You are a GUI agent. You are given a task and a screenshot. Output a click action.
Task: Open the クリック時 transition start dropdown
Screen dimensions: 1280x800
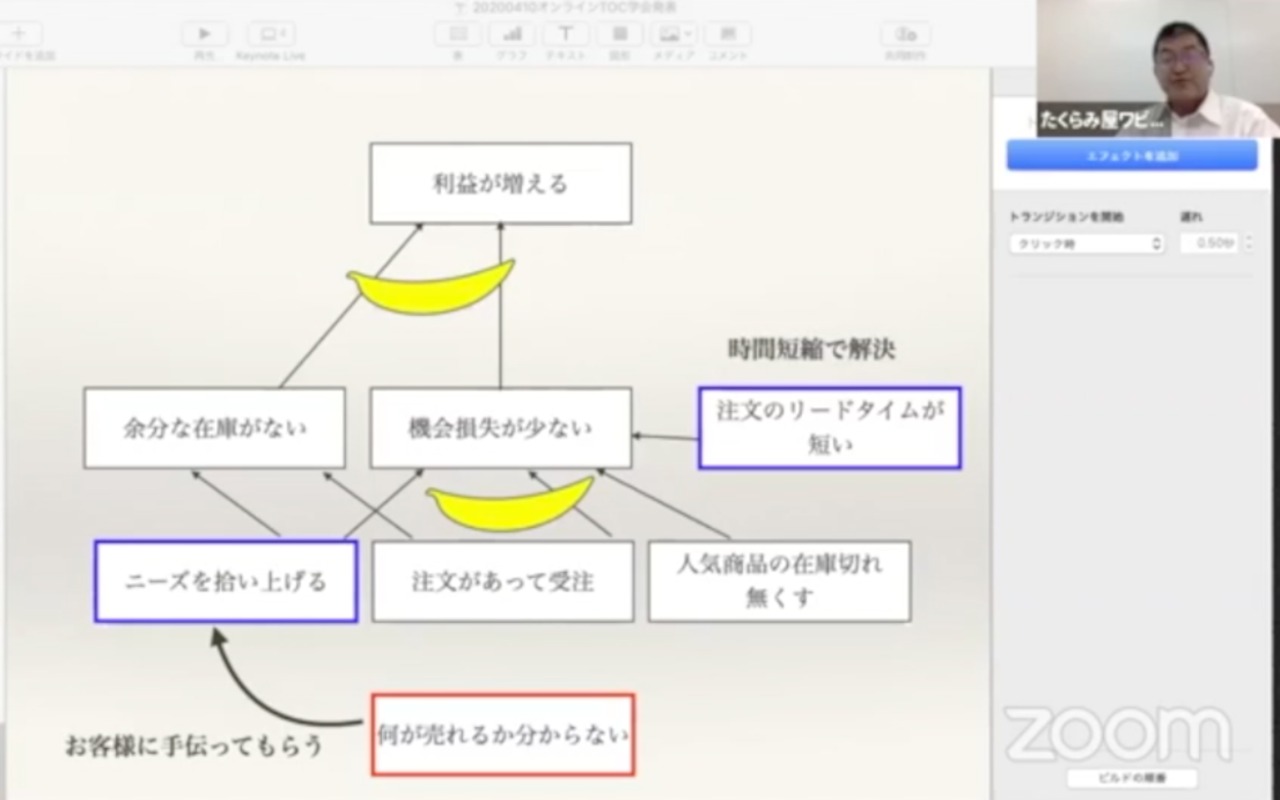point(1086,244)
